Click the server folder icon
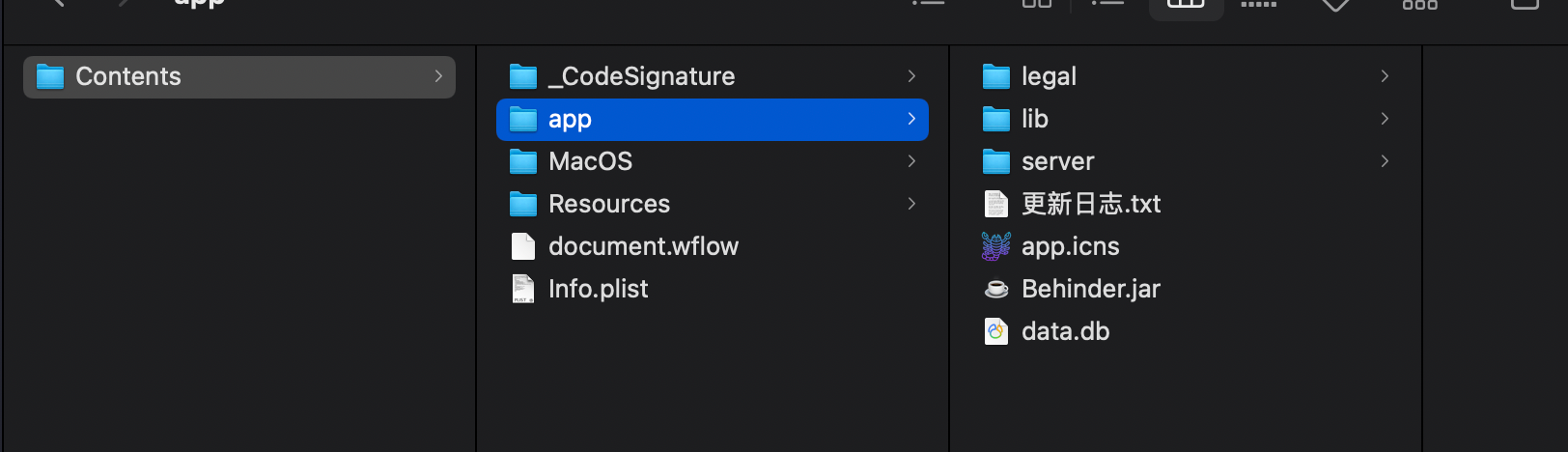Viewport: 1568px width, 452px height. click(x=996, y=161)
